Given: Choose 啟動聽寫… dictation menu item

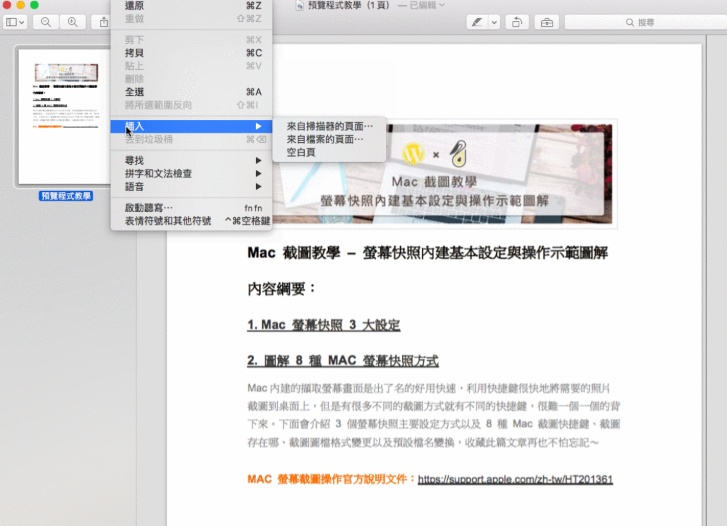Looking at the screenshot, I should (x=191, y=208).
